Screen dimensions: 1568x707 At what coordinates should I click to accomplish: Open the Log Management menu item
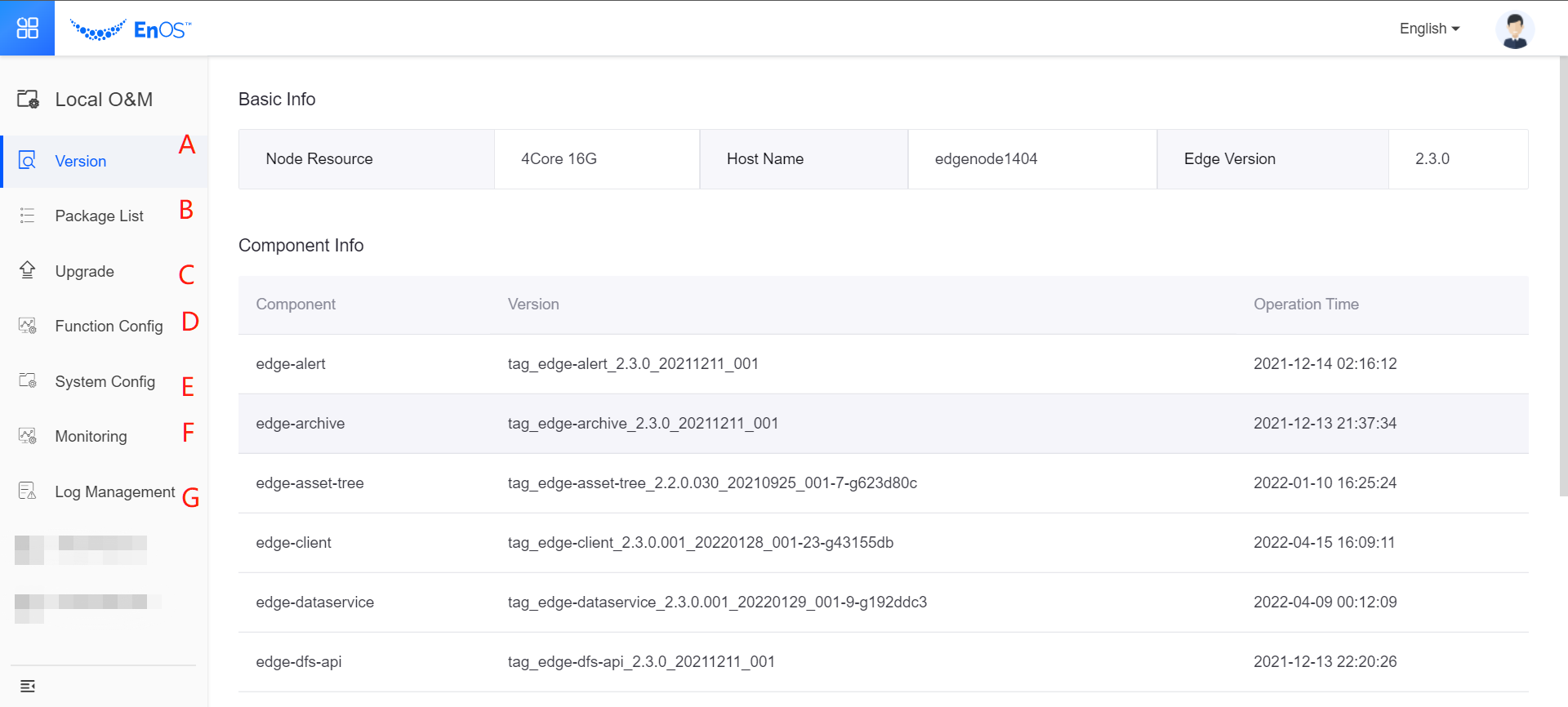click(x=114, y=491)
